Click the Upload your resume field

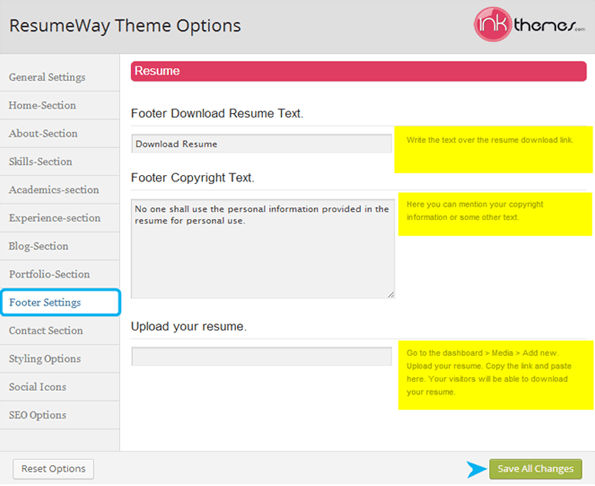261,356
